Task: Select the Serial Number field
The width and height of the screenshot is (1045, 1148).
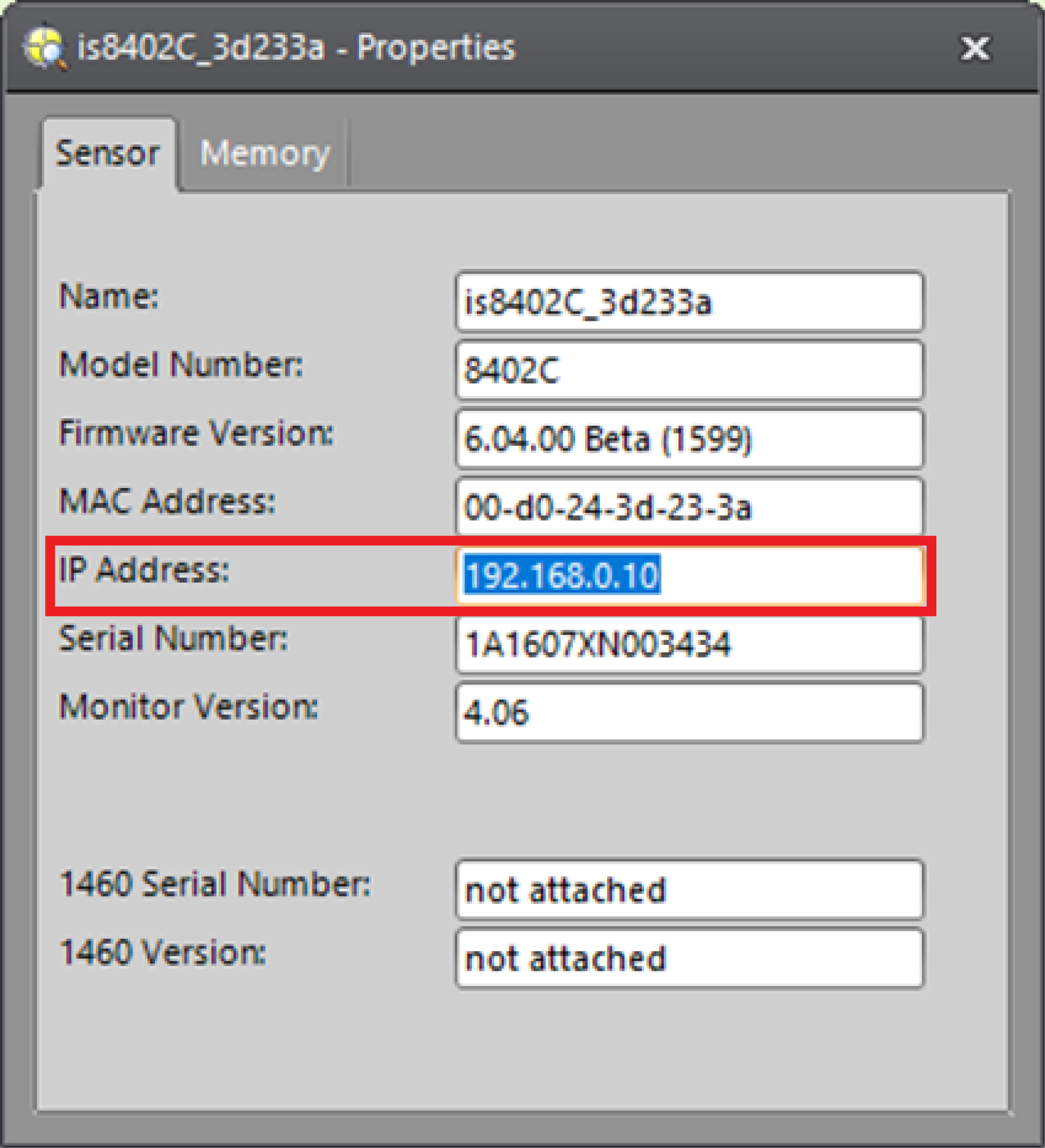Action: coord(689,644)
